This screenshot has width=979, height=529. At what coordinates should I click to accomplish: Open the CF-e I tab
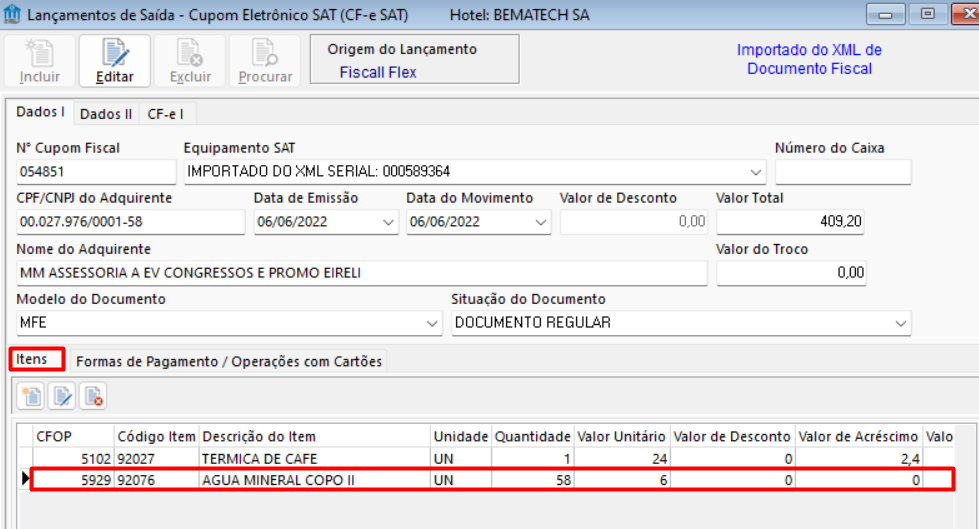166,114
